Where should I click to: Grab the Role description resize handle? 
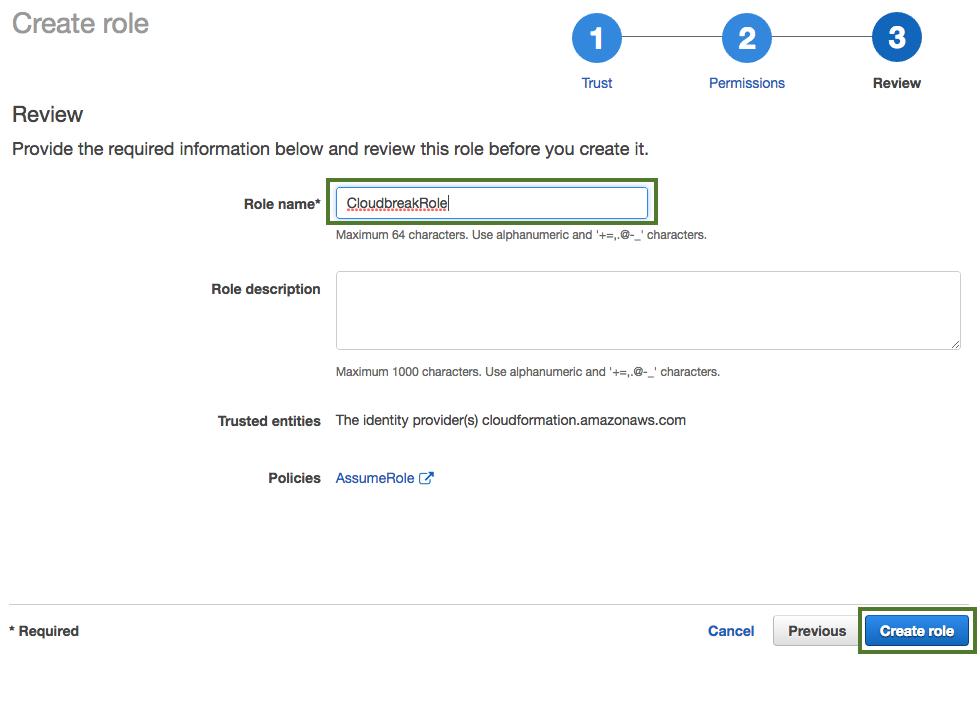[x=955, y=343]
